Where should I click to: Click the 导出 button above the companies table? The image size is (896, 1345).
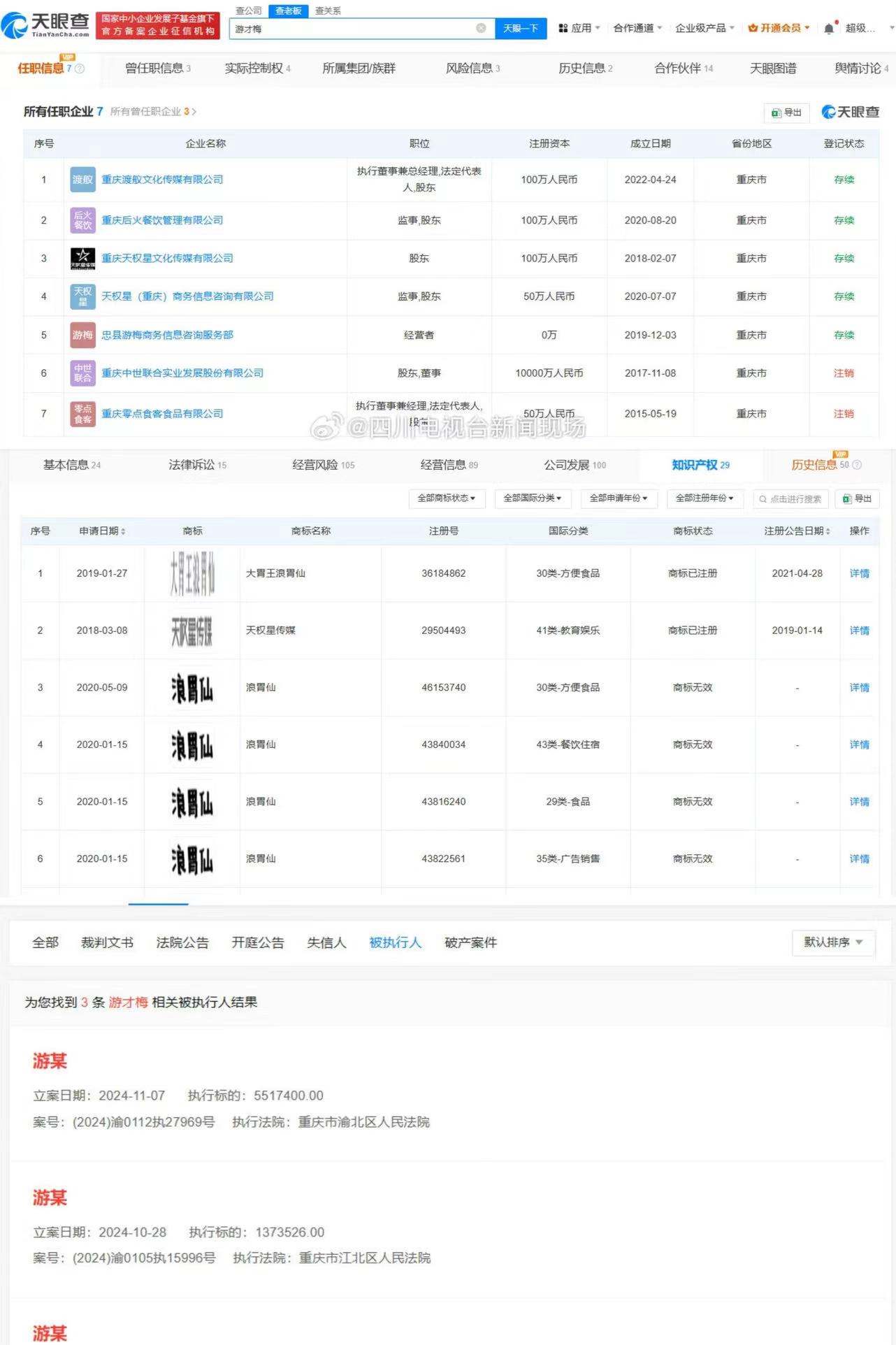(786, 113)
